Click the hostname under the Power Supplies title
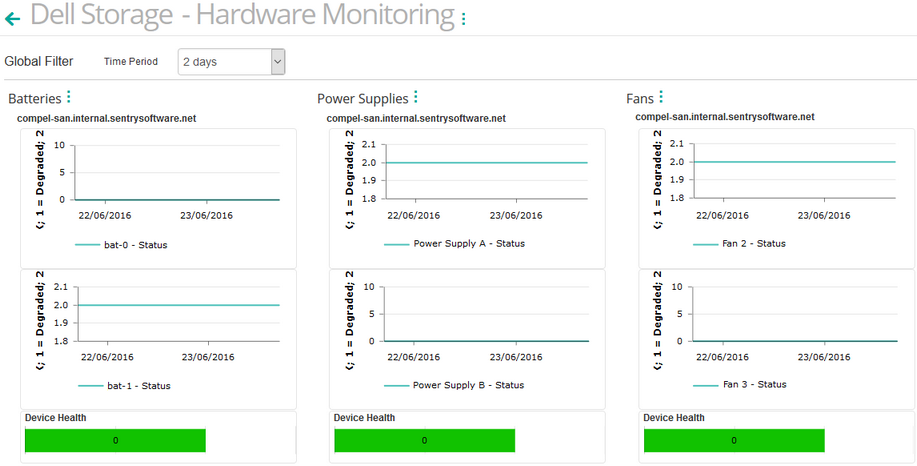This screenshot has width=917, height=466. click(x=416, y=119)
